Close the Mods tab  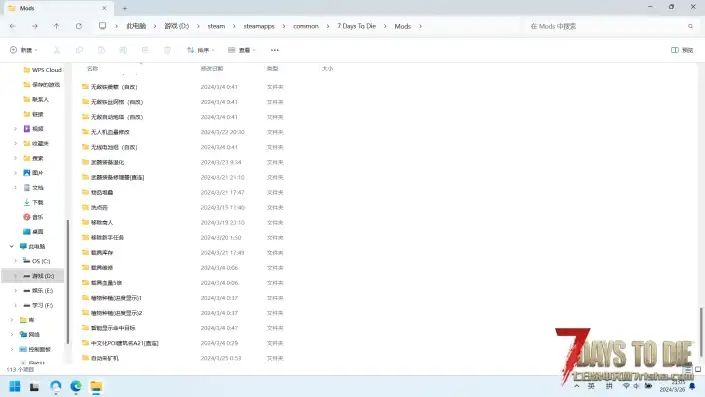104,8
